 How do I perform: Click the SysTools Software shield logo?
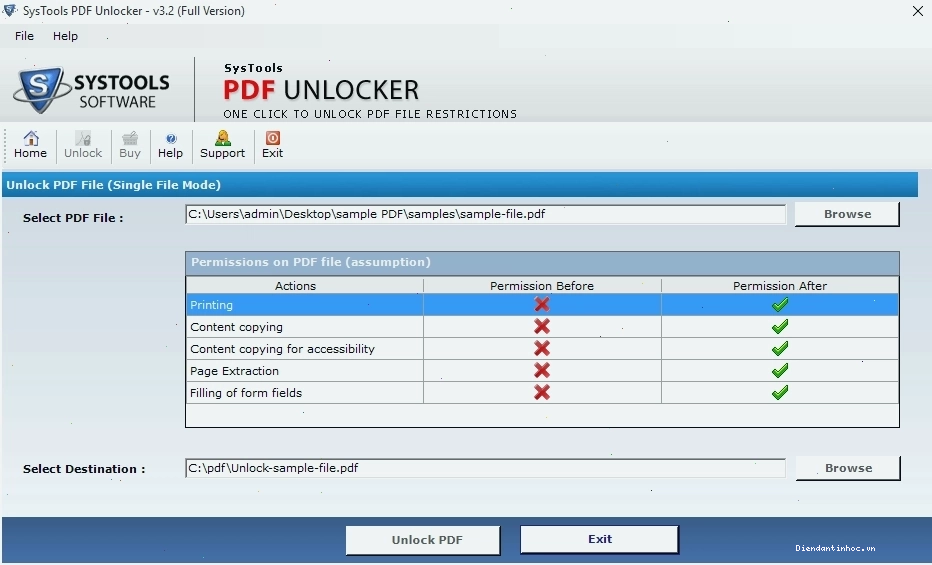point(41,90)
